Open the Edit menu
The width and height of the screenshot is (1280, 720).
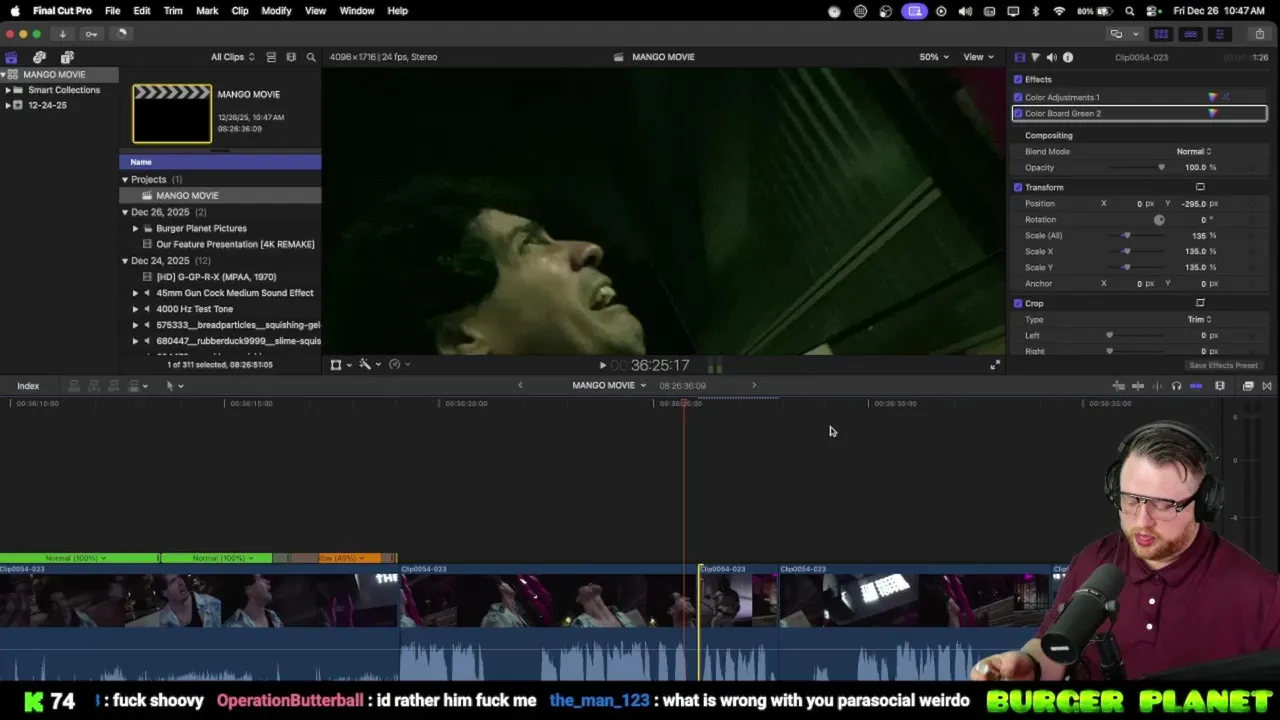(x=142, y=11)
